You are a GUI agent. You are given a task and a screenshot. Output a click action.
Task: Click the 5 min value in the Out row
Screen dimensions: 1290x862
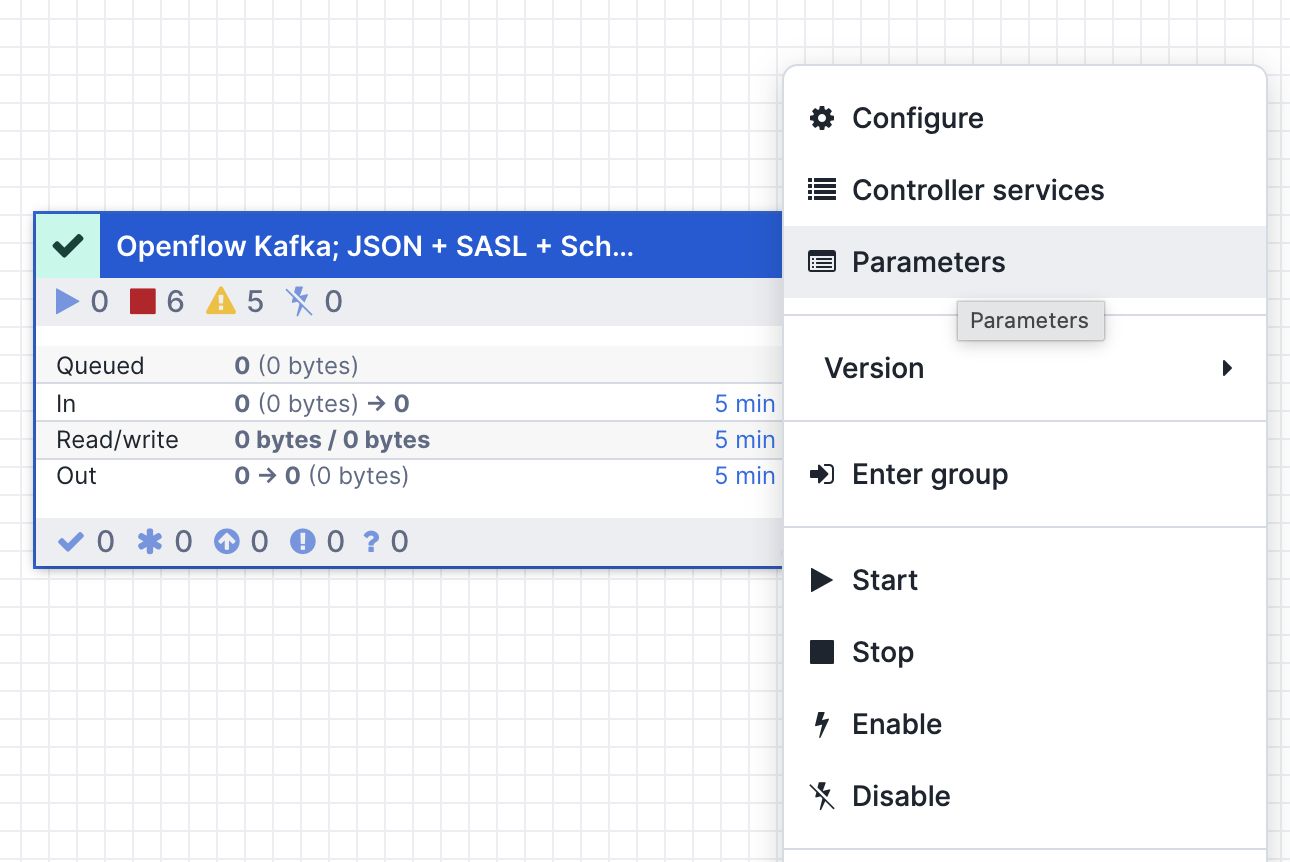tap(745, 476)
